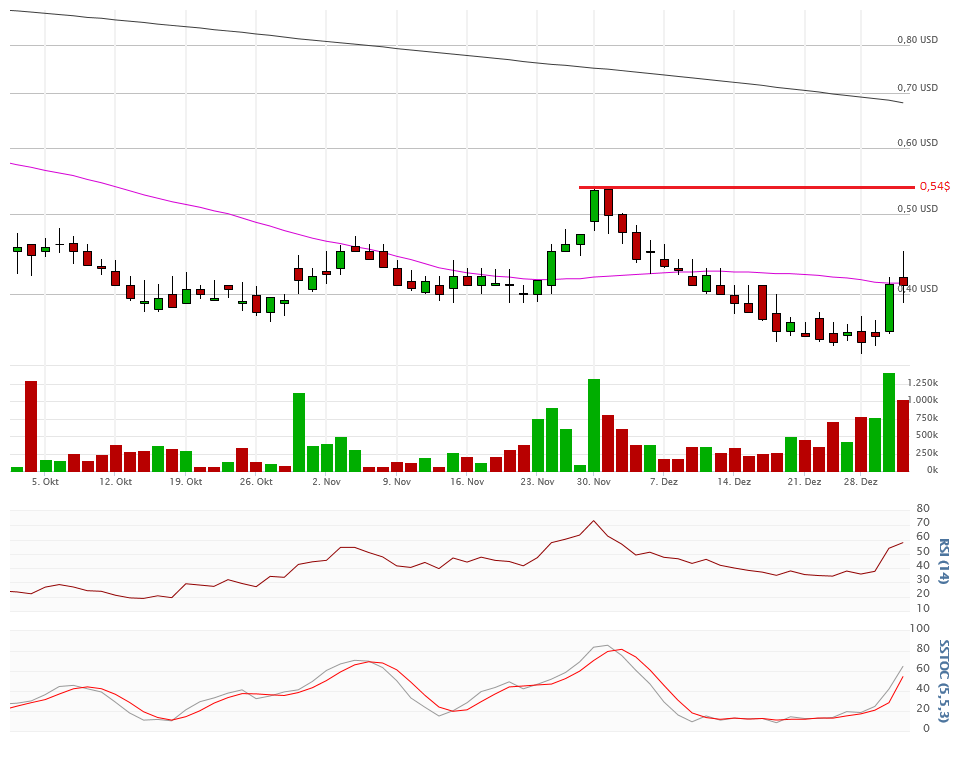The height and width of the screenshot is (765, 968).
Task: Click the 23. Nov date marker
Action: 537,482
